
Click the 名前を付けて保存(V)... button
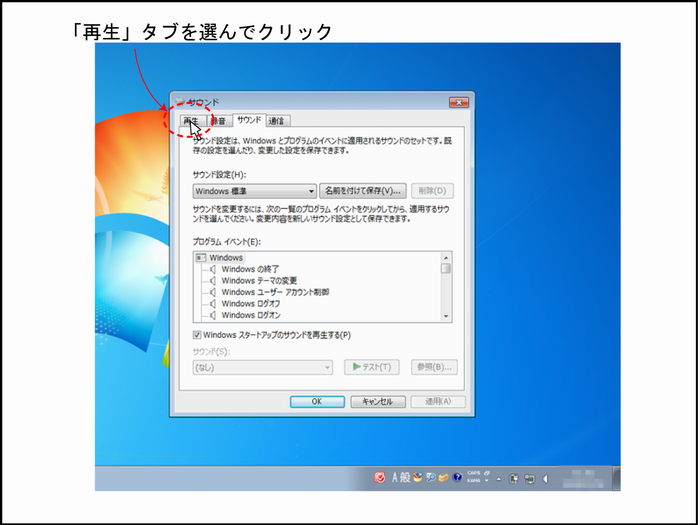362,191
